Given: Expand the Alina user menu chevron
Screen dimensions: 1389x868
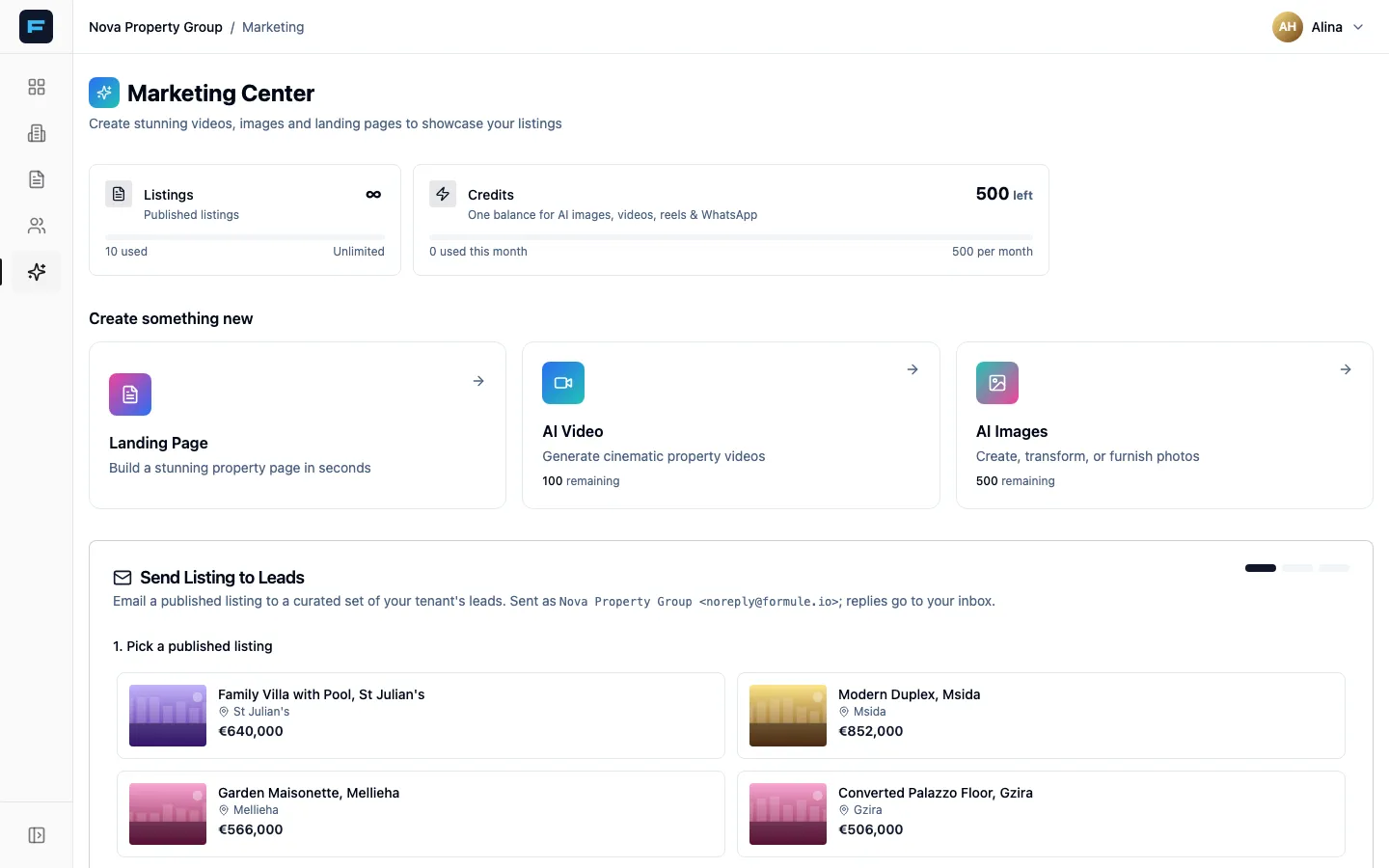Looking at the screenshot, I should (x=1358, y=27).
